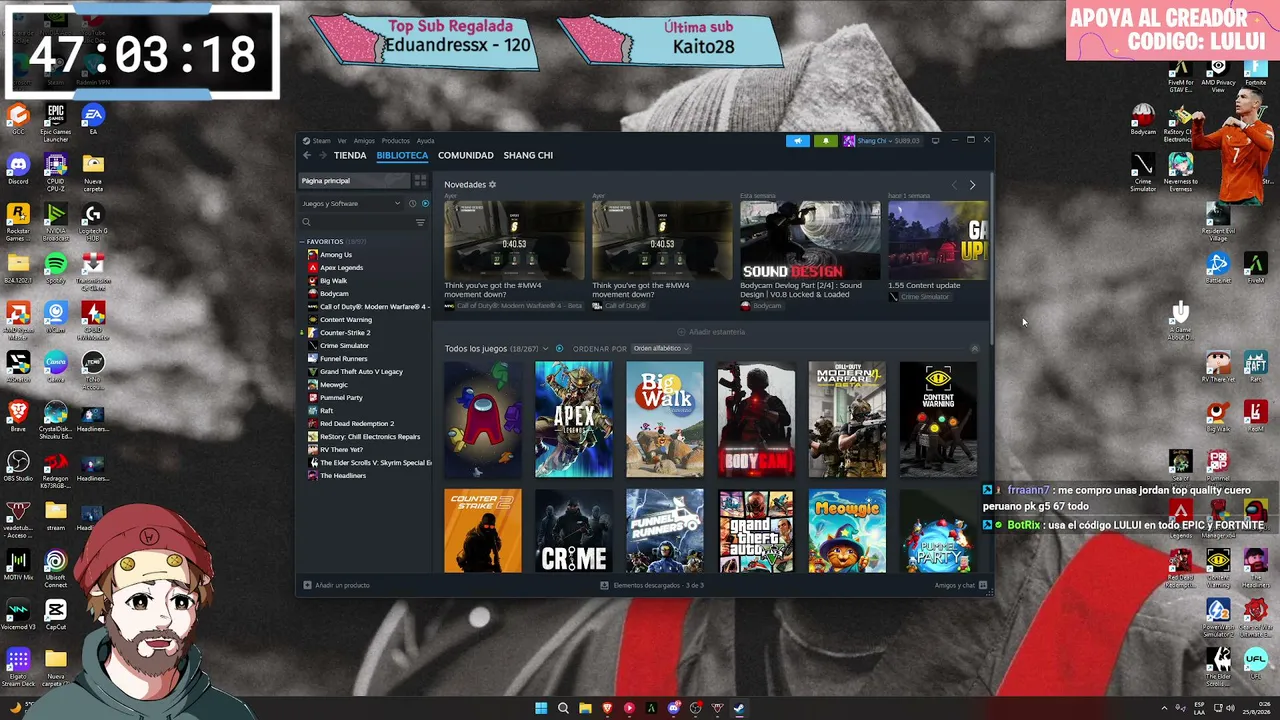Image resolution: width=1280 pixels, height=720 pixels.
Task: Open the Shang Chi account dropdown
Action: (x=882, y=141)
